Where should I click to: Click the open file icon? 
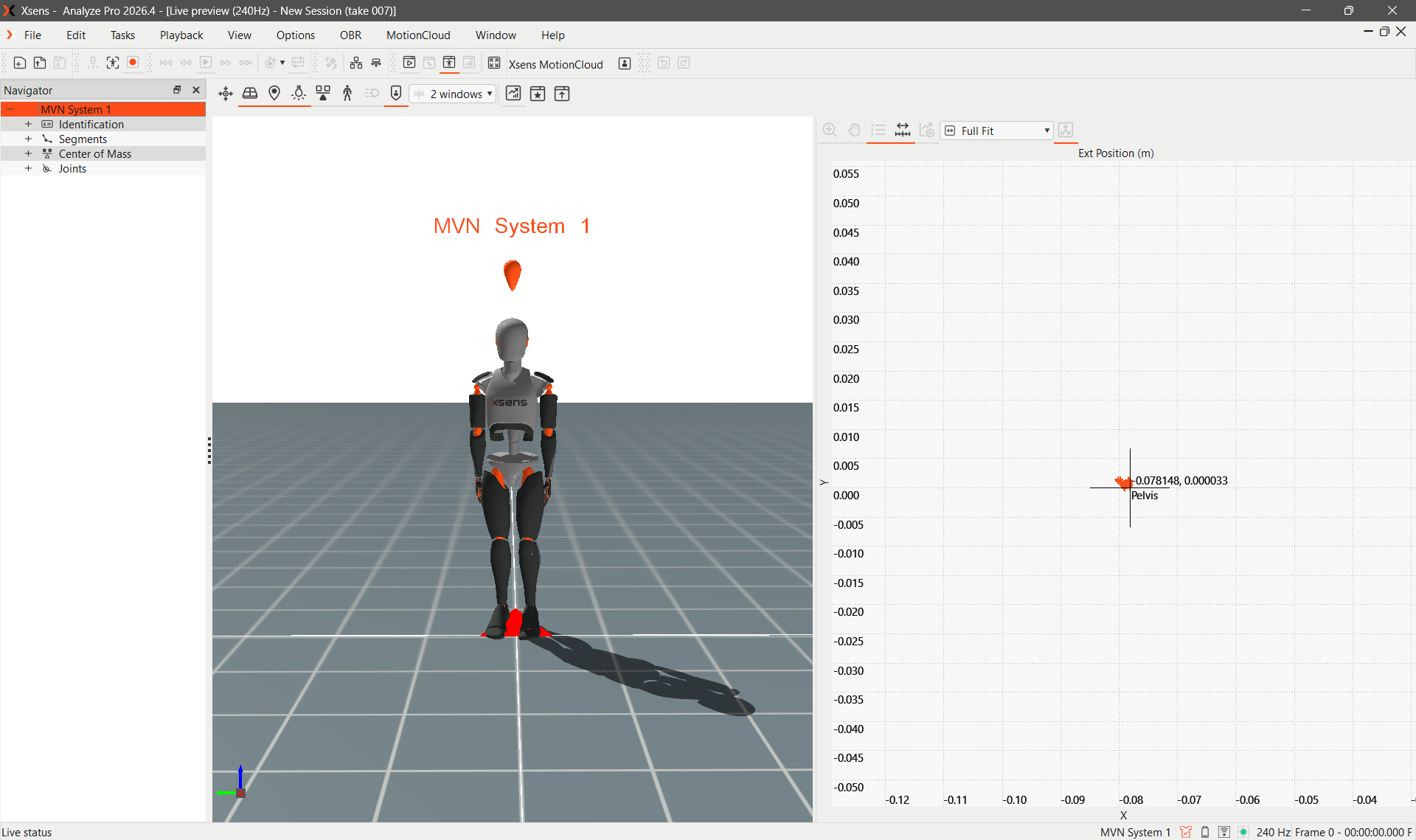pyautogui.click(x=40, y=63)
